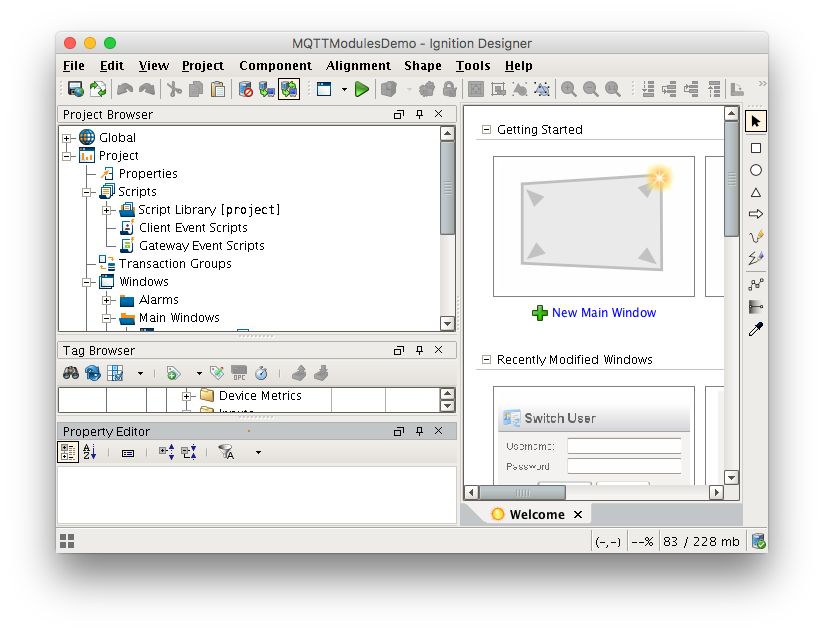Click the Project Browser vertical scrollbar thumb
The height and width of the screenshot is (633, 824).
[447, 188]
